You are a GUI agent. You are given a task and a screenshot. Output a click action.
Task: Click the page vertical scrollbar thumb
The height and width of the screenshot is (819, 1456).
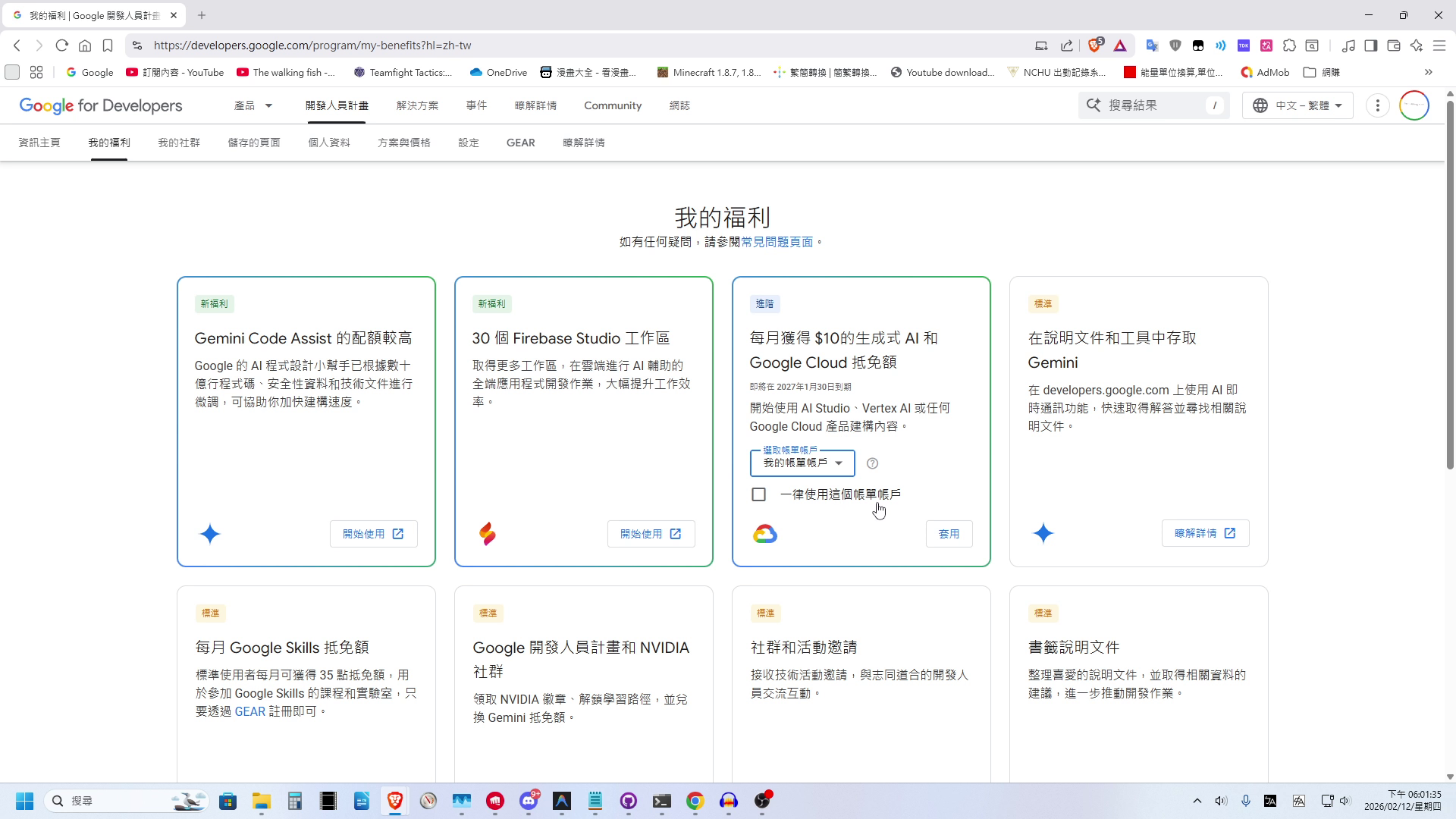pyautogui.click(x=1450, y=284)
